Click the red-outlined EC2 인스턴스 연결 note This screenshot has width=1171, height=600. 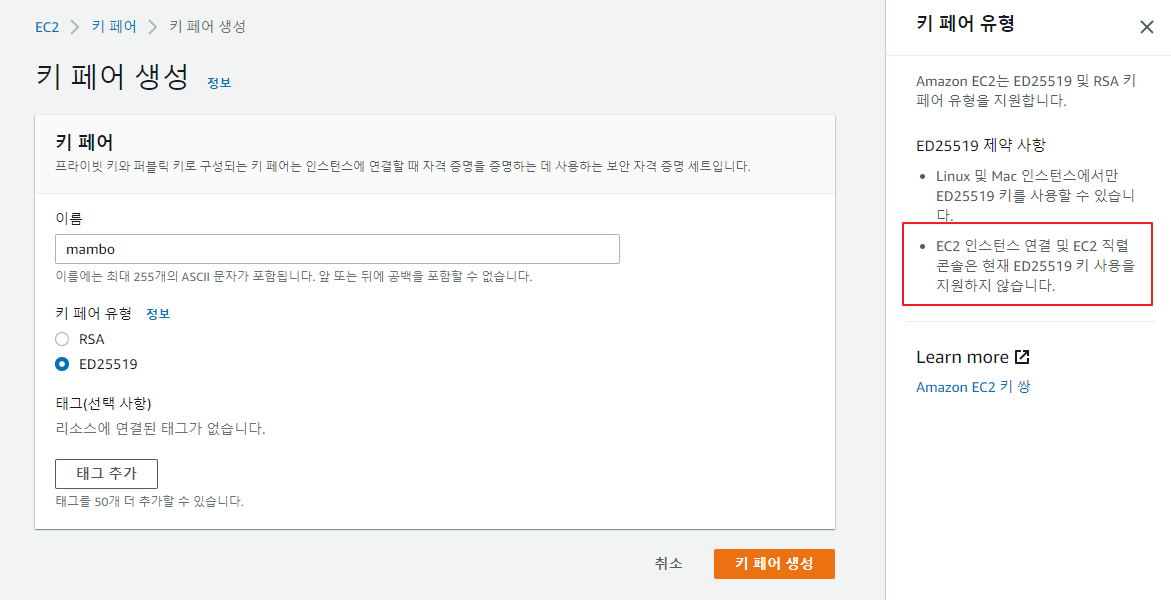pos(1028,265)
